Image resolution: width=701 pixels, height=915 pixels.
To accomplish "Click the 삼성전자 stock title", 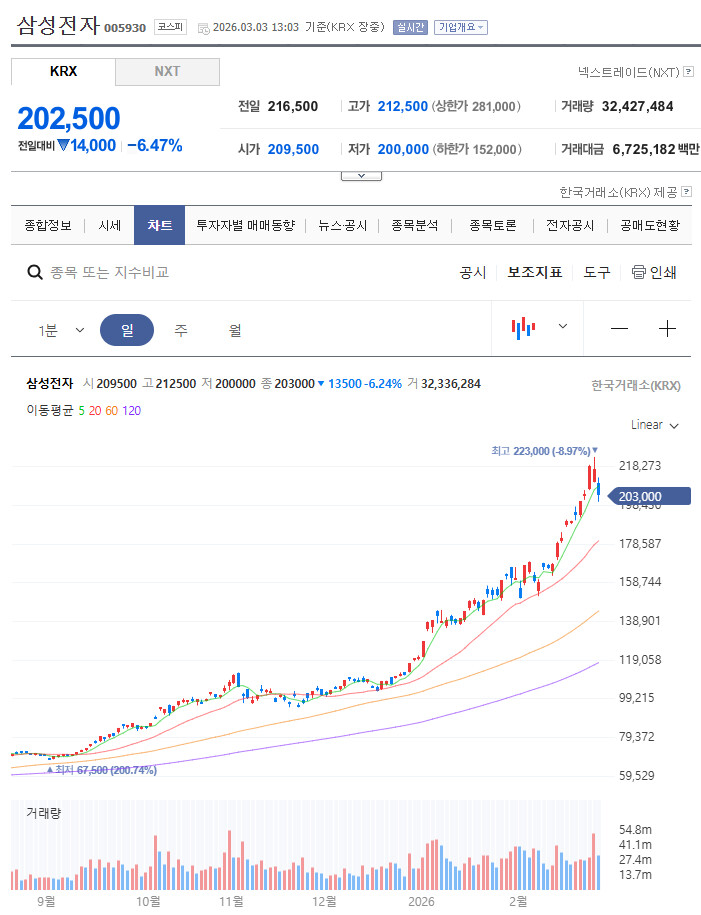I will [x=58, y=26].
